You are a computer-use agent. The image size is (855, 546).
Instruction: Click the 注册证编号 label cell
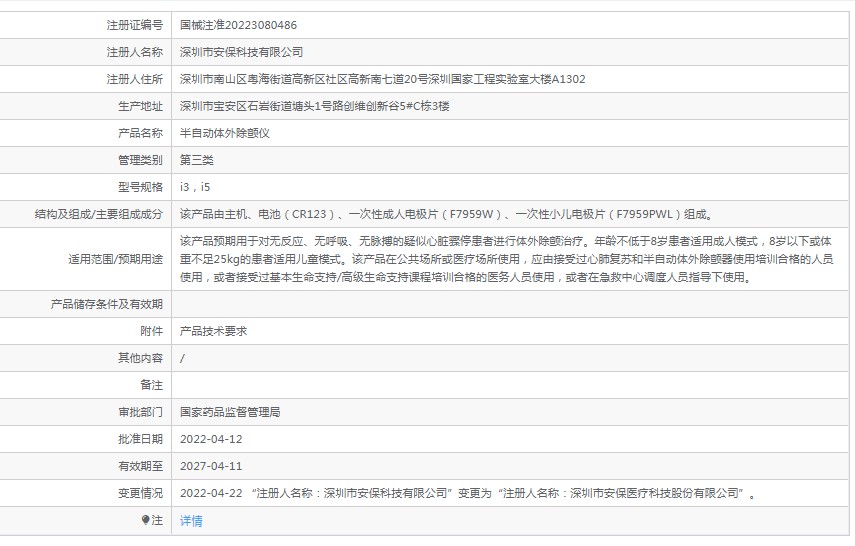point(135,25)
